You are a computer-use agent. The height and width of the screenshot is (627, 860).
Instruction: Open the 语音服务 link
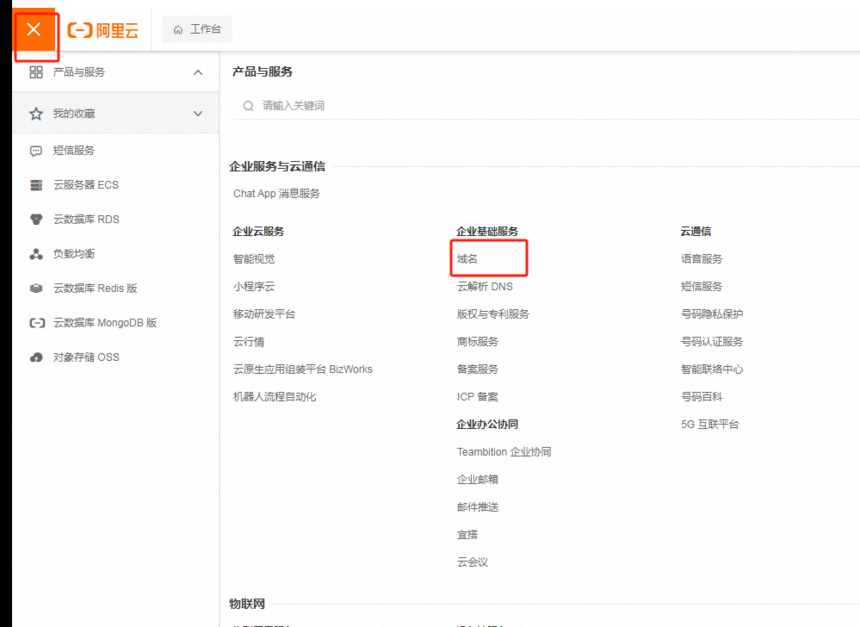(x=701, y=259)
